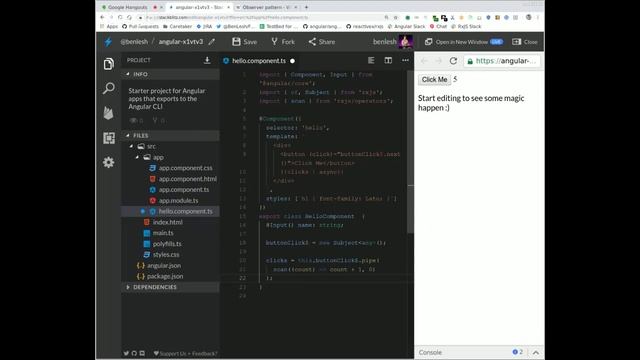Open app.component.html file

pyautogui.click(x=183, y=179)
